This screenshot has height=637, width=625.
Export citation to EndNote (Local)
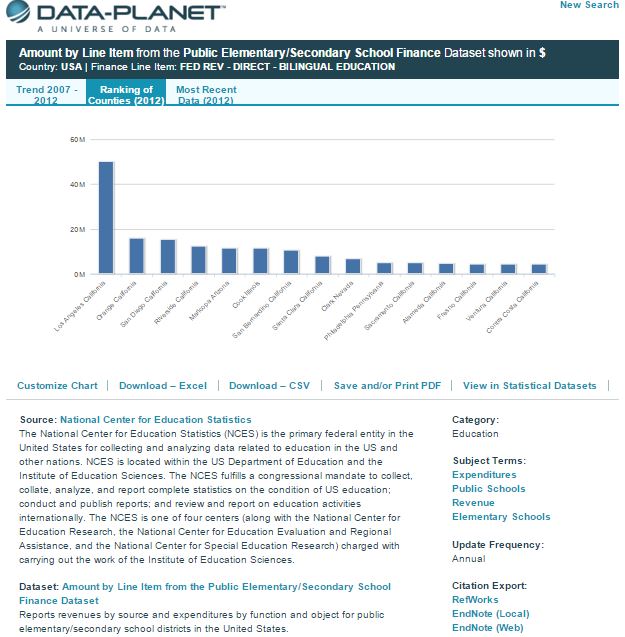(490, 614)
